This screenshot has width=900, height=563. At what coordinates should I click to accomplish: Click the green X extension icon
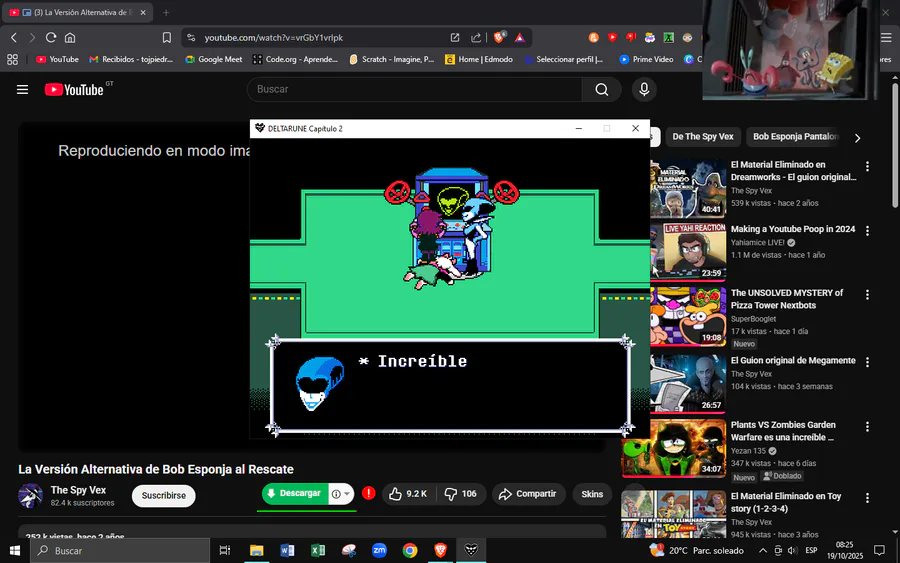(x=669, y=37)
